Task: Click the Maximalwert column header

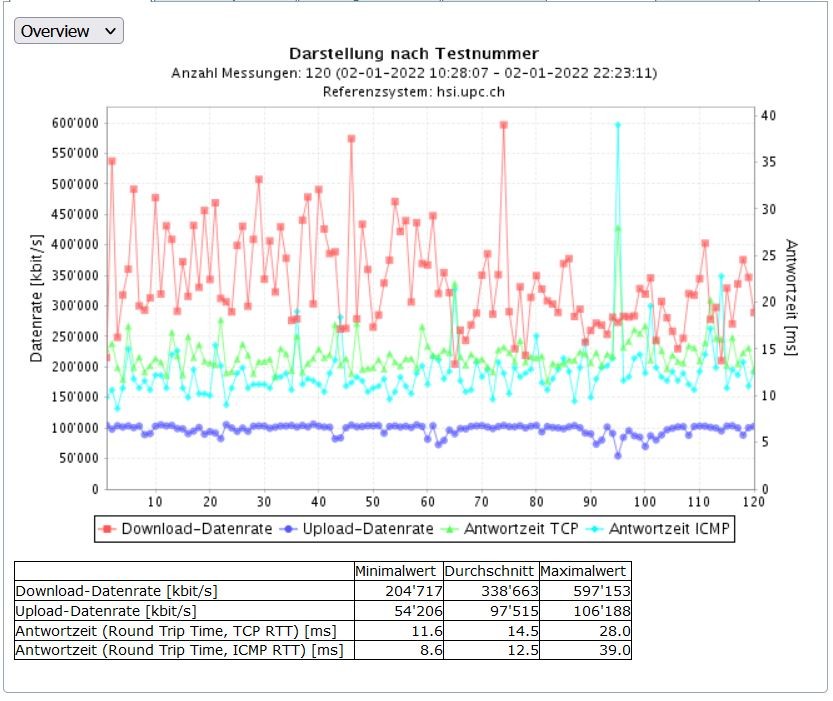Action: pyautogui.click(x=584, y=571)
